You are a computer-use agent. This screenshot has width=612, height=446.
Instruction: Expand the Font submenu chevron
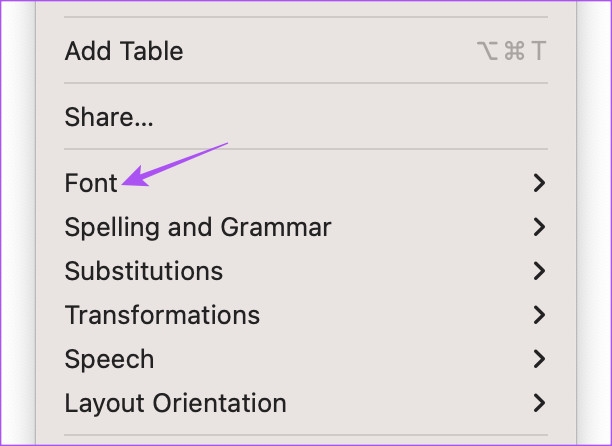540,183
